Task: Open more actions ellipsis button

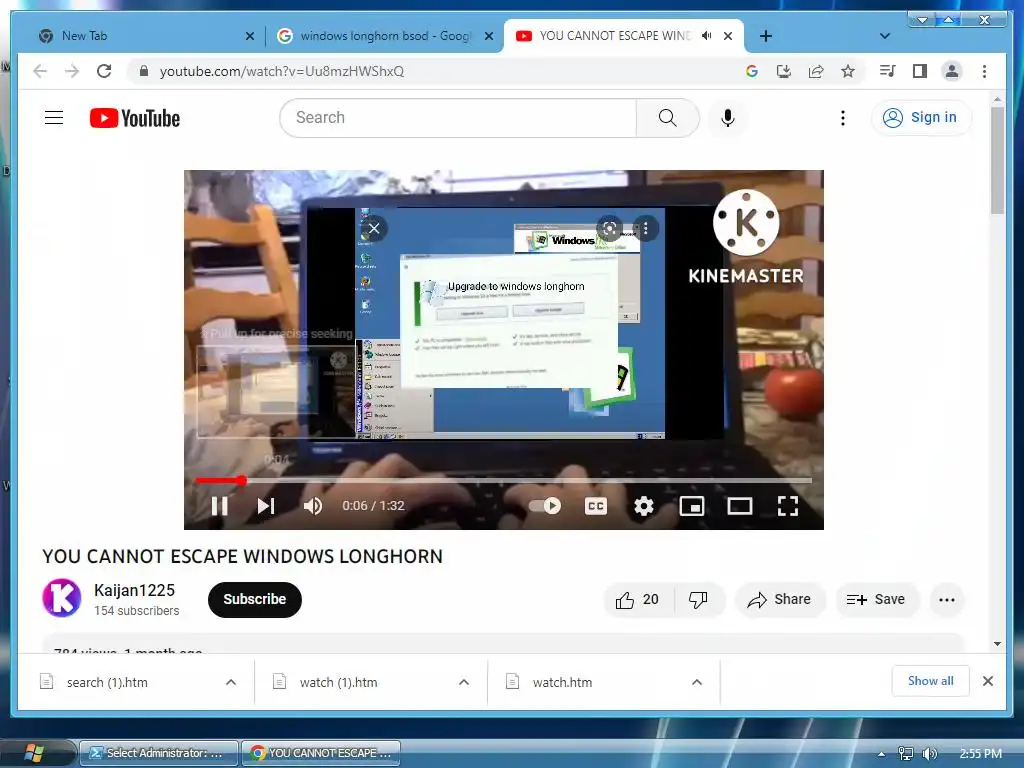Action: (x=947, y=600)
